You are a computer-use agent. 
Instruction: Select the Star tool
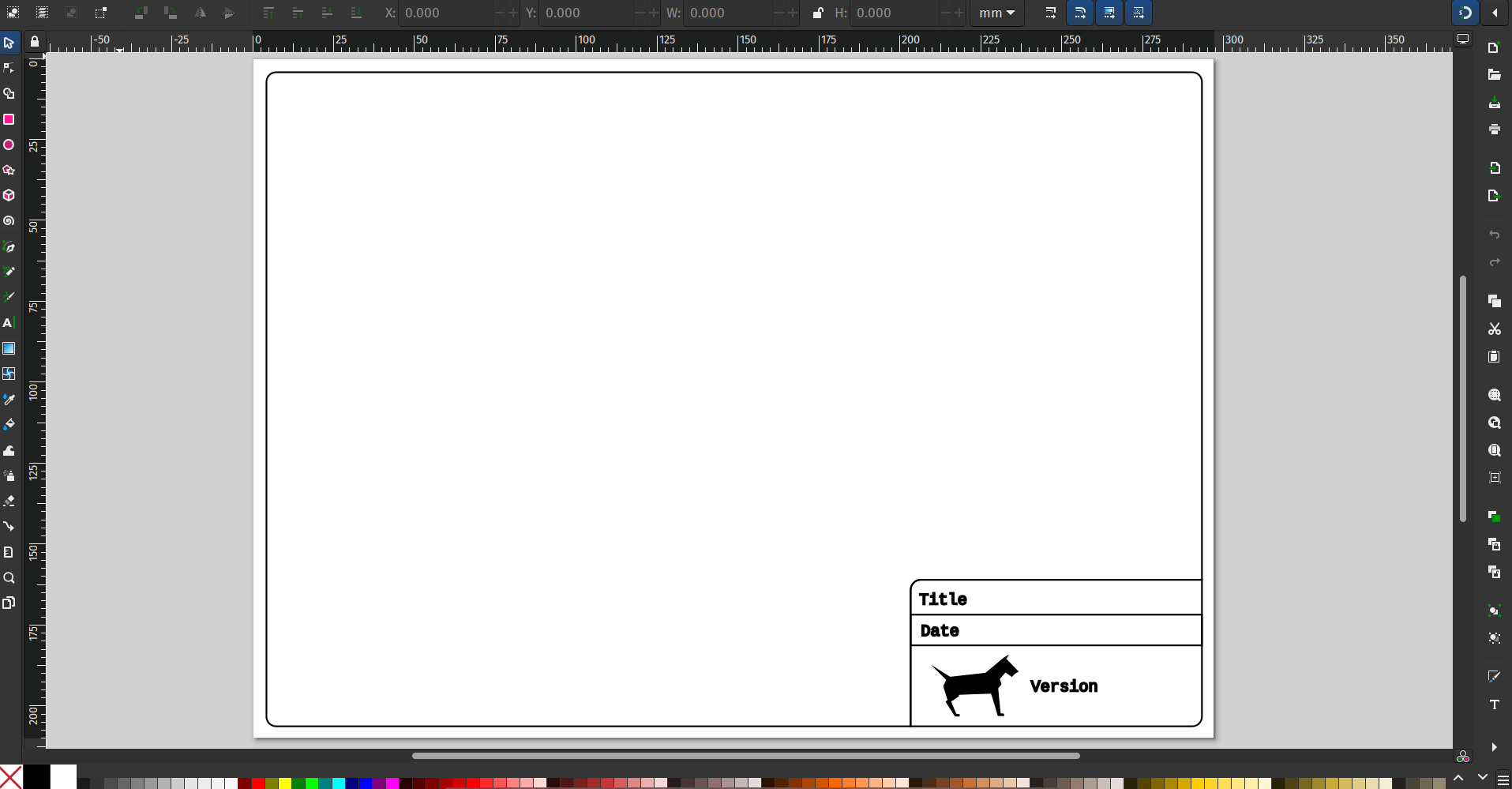(9, 171)
